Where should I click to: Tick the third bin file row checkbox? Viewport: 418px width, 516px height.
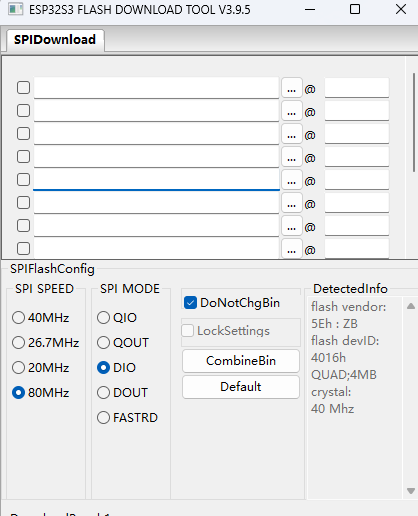pos(23,134)
